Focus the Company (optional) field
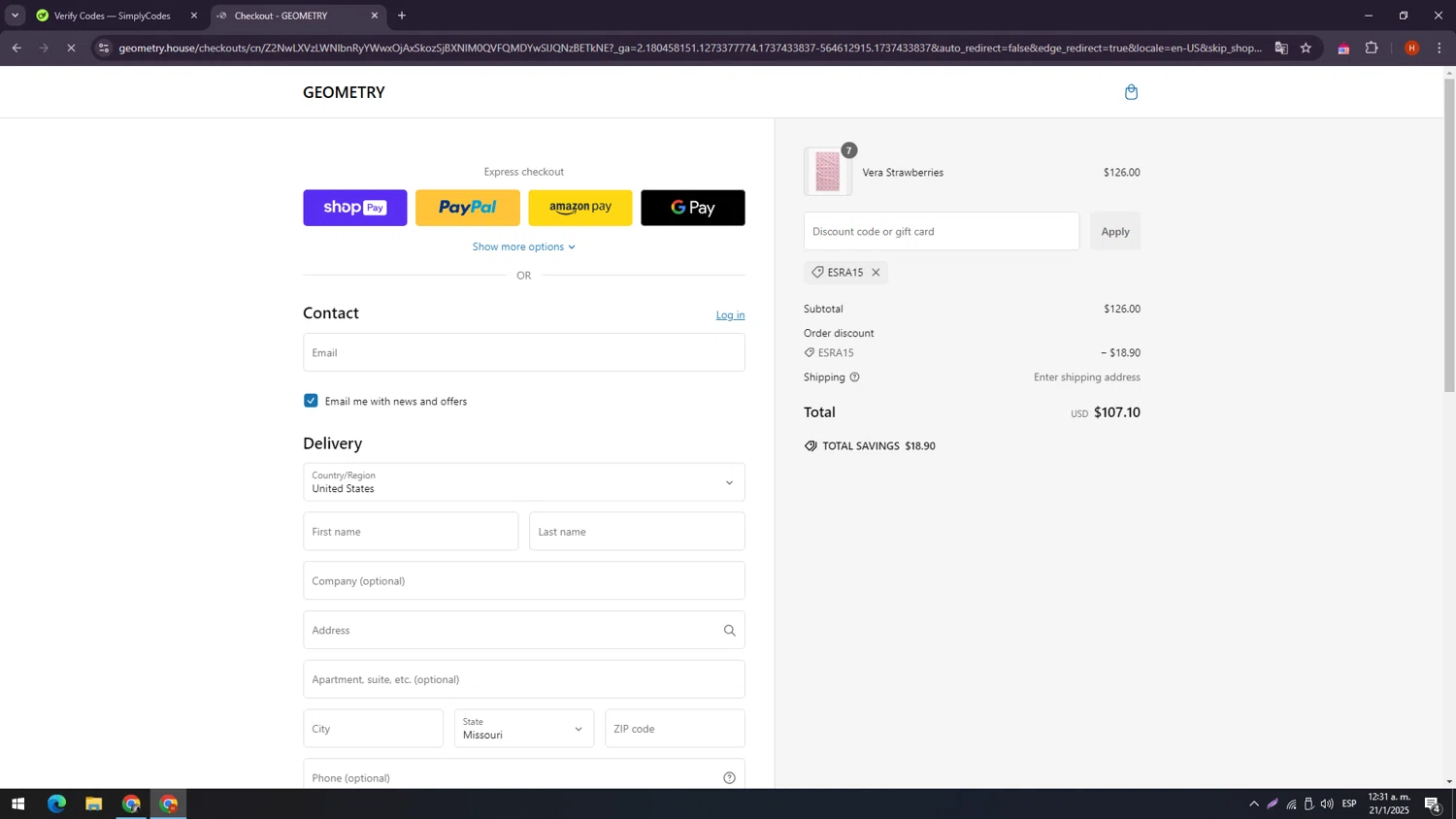This screenshot has width=1456, height=819. (x=524, y=581)
